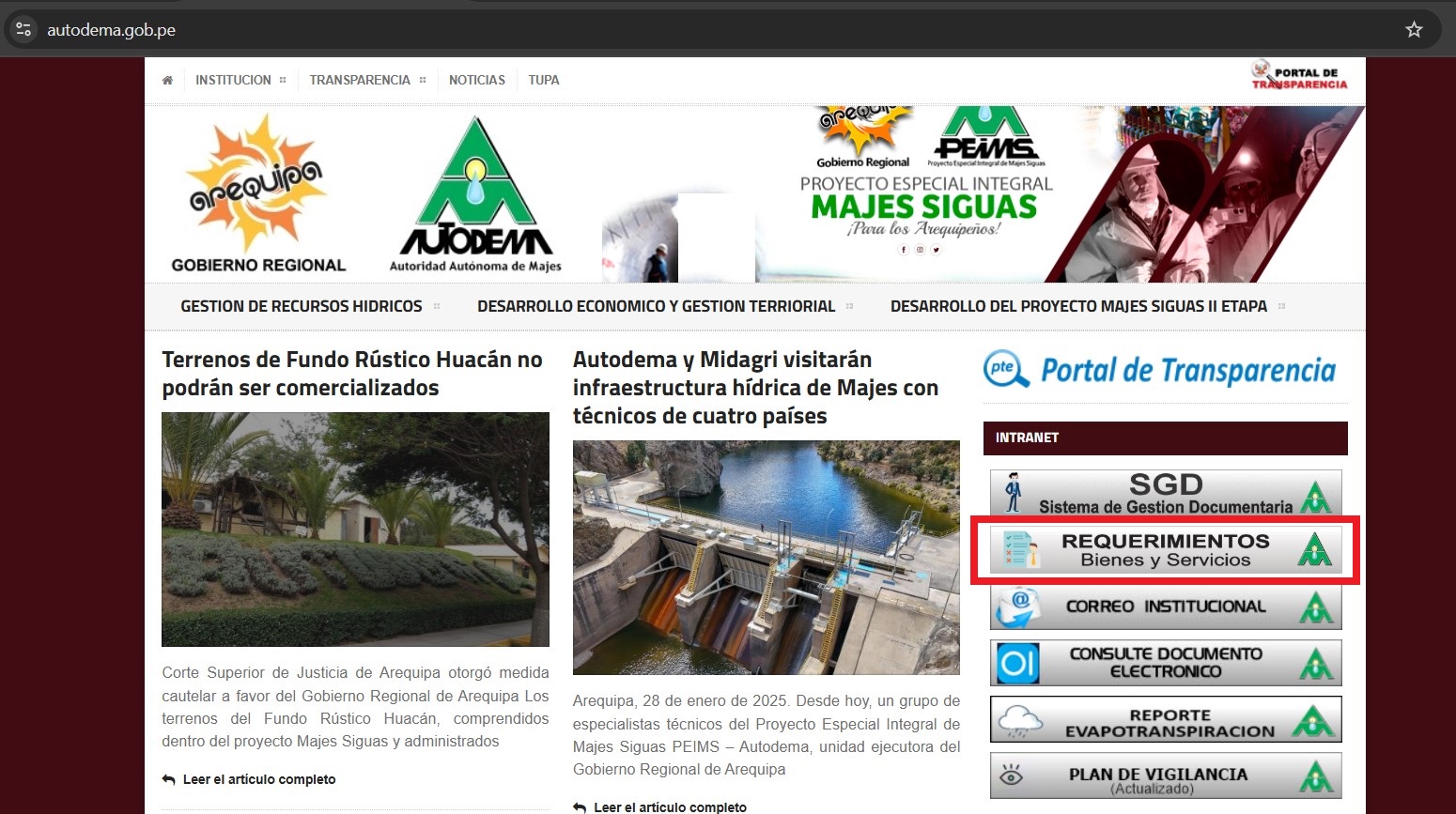Open the pte Portal de Transparencia banner
This screenshot has width=1456, height=814.
point(1159,370)
